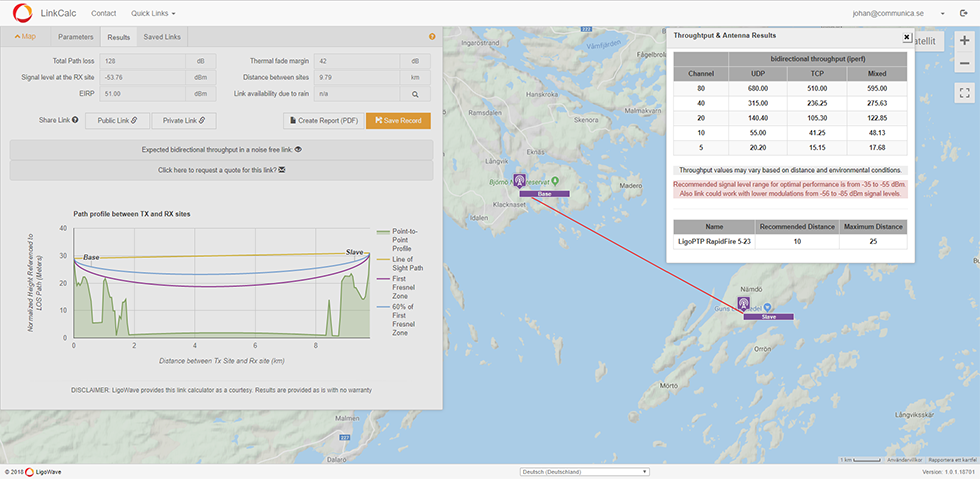Collapse the Map panel toggle
Viewport: 980px width, 479px height.
click(25, 36)
